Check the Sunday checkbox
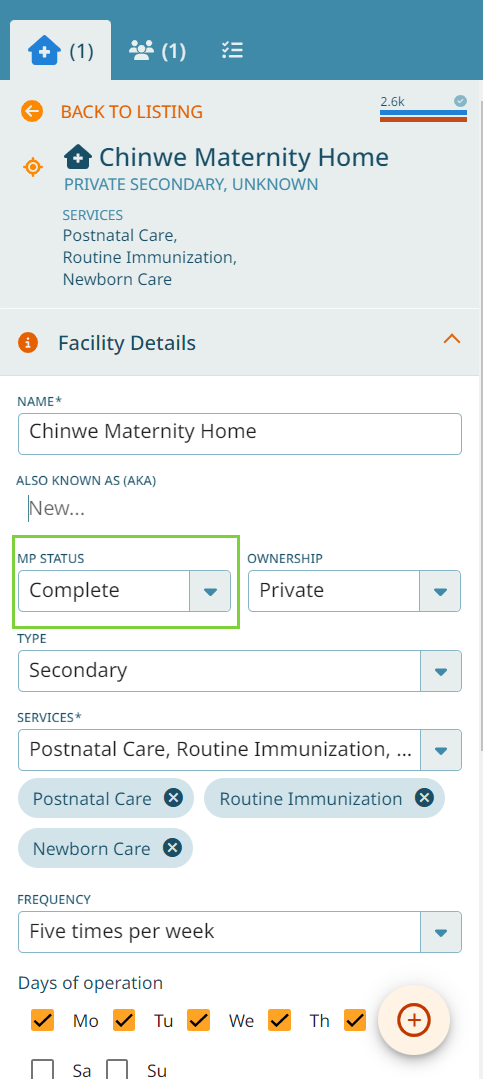 point(117,1070)
